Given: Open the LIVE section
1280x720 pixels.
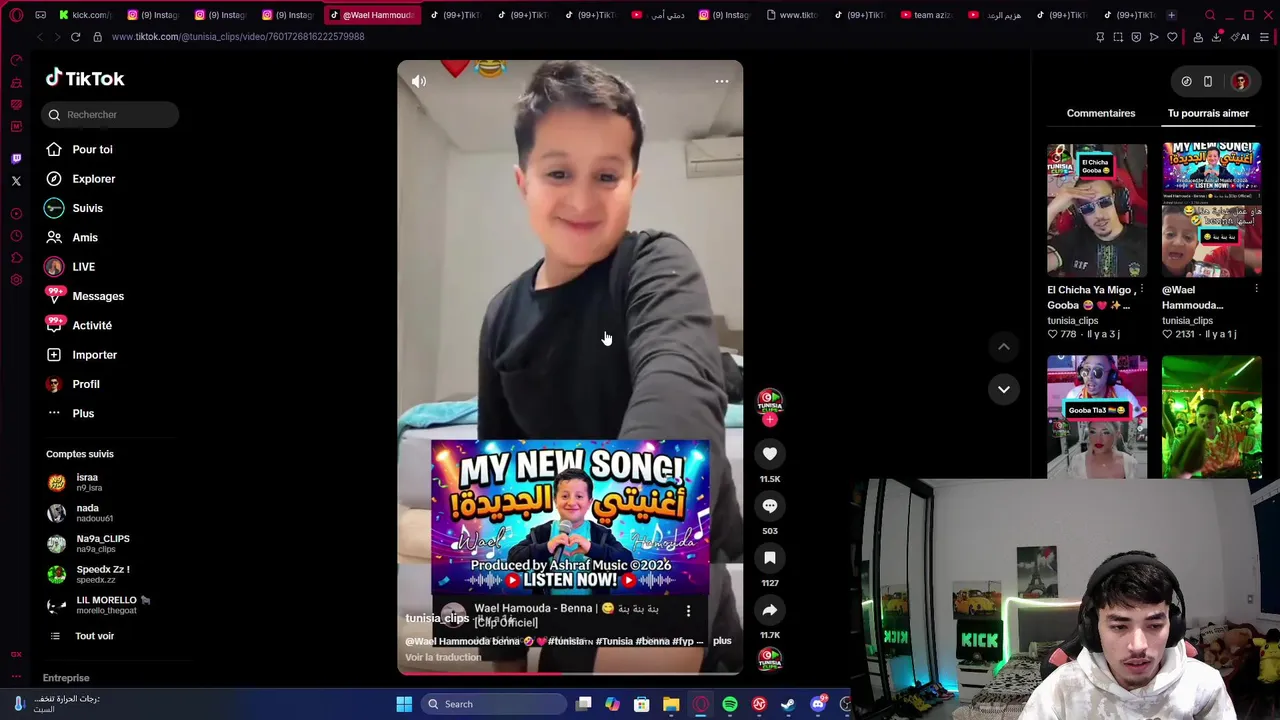Looking at the screenshot, I should pyautogui.click(x=83, y=267).
